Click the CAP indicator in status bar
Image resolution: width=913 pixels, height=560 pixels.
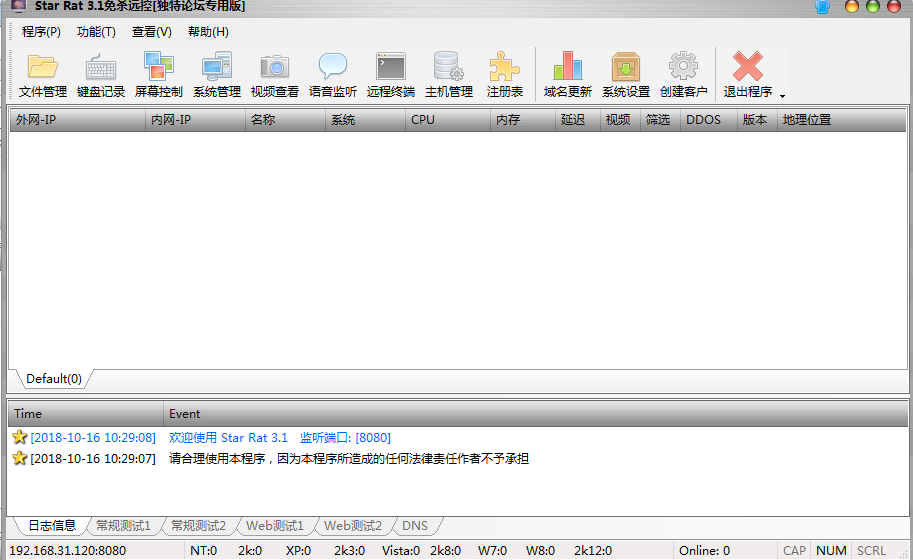pyautogui.click(x=794, y=551)
